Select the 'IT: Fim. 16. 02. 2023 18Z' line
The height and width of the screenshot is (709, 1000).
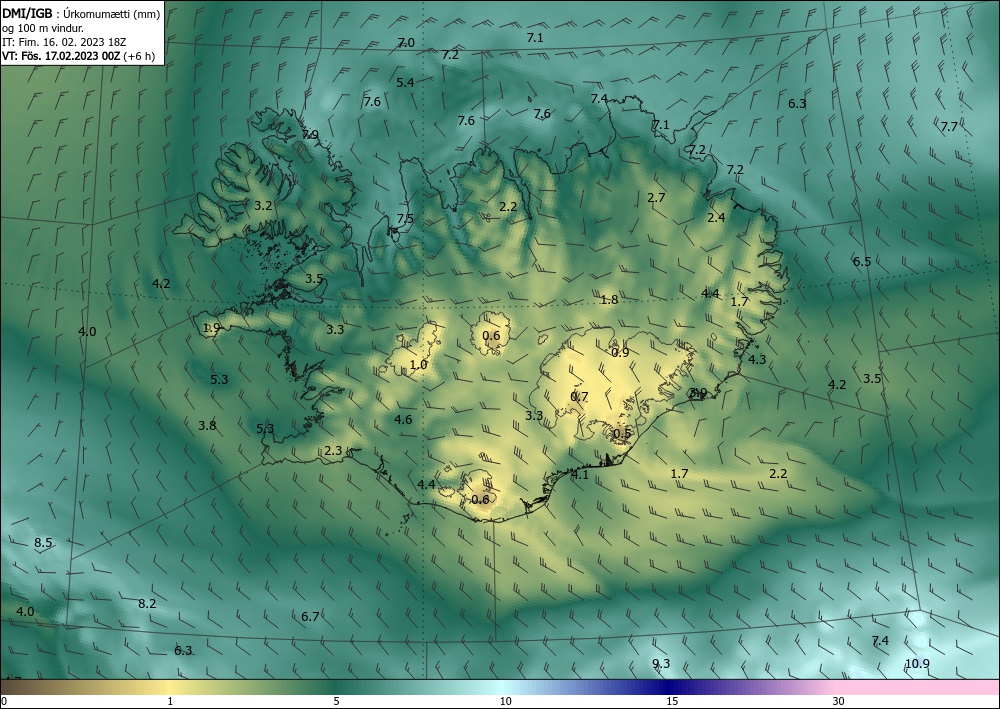click(x=64, y=42)
